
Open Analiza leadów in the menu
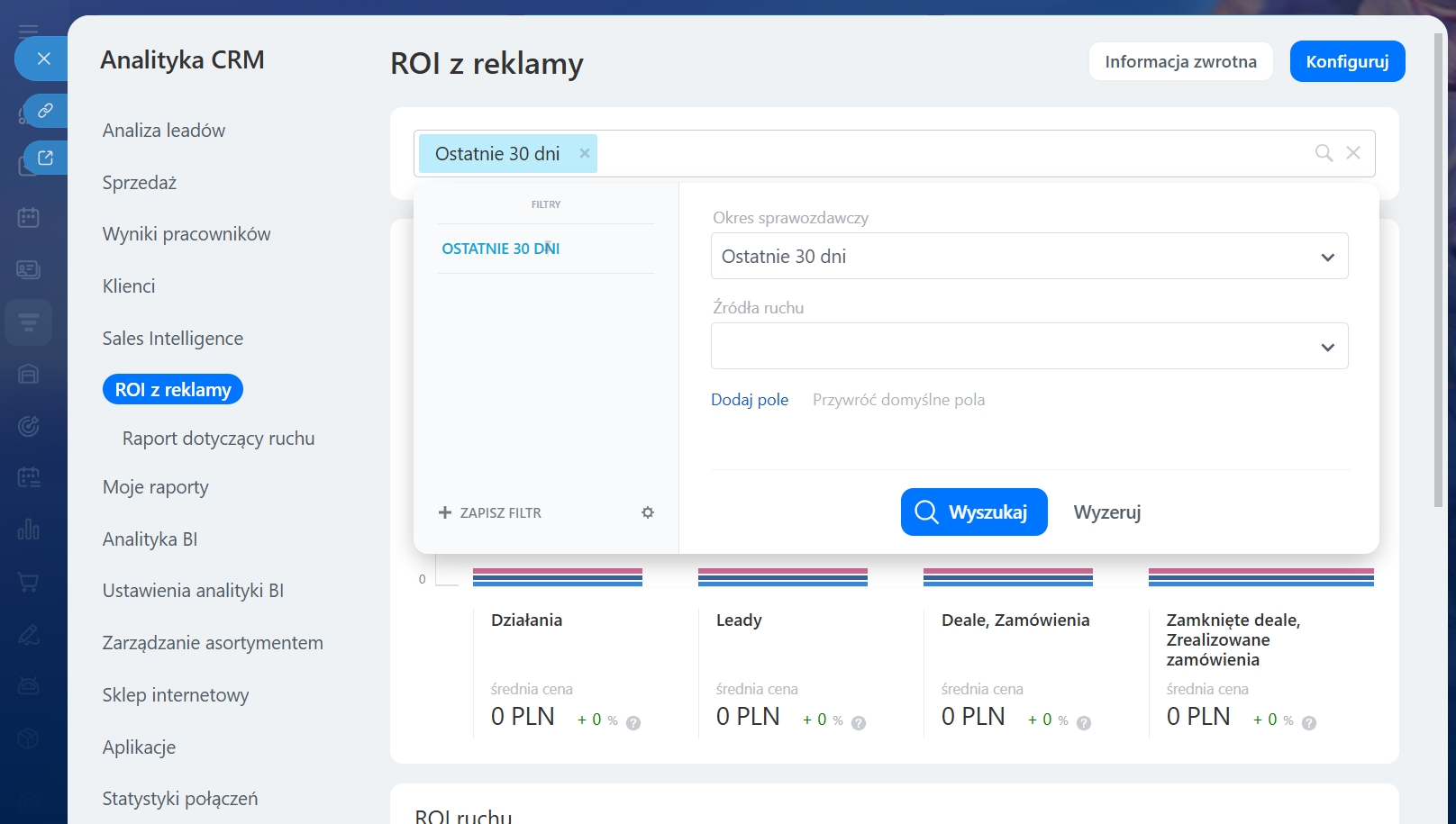[x=164, y=131]
